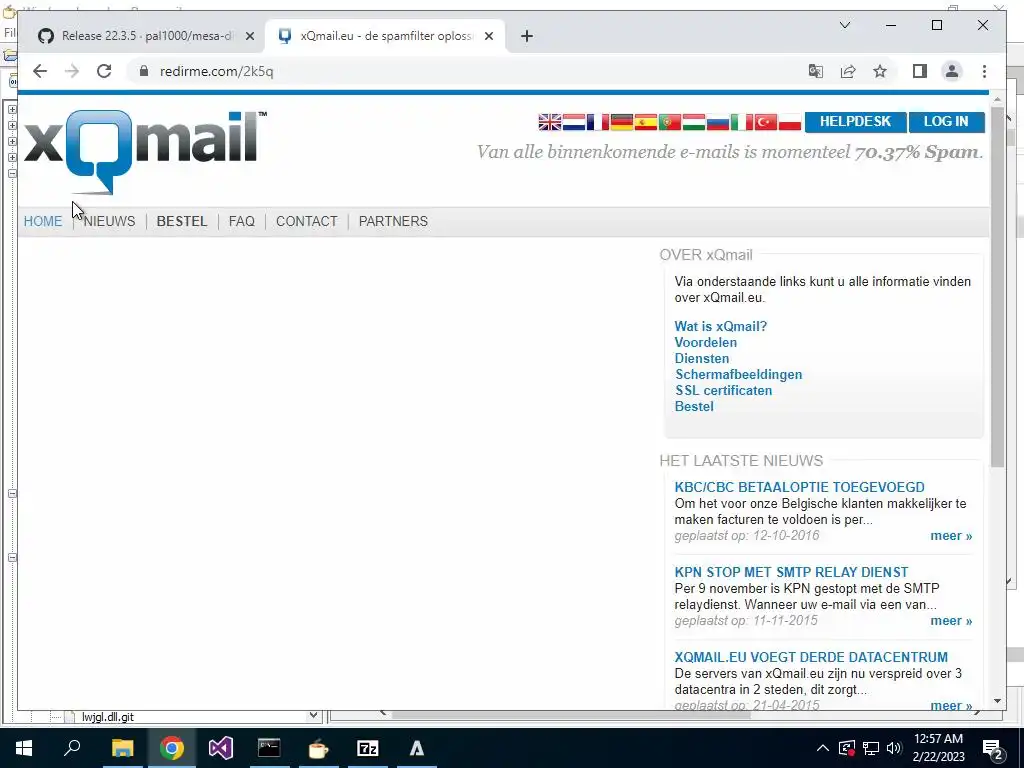Viewport: 1024px width, 768px height.
Task: Open KBC/CBC BETAALOPTIE TOEGEVOEGD news headline
Action: (x=799, y=487)
